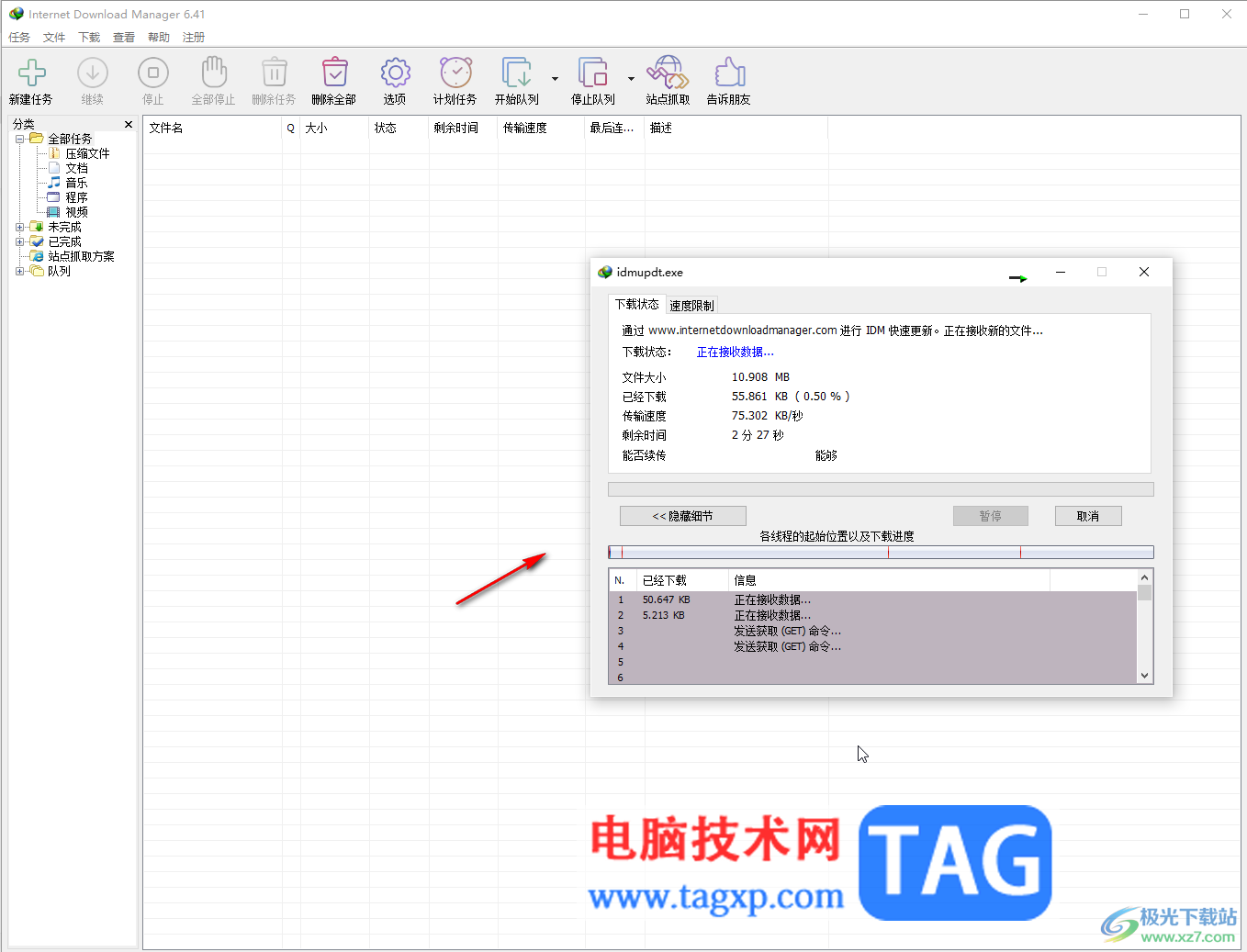1247x952 pixels.
Task: Click the 告诉朋友 (tell a friend) thumbs-up icon
Action: tap(729, 73)
